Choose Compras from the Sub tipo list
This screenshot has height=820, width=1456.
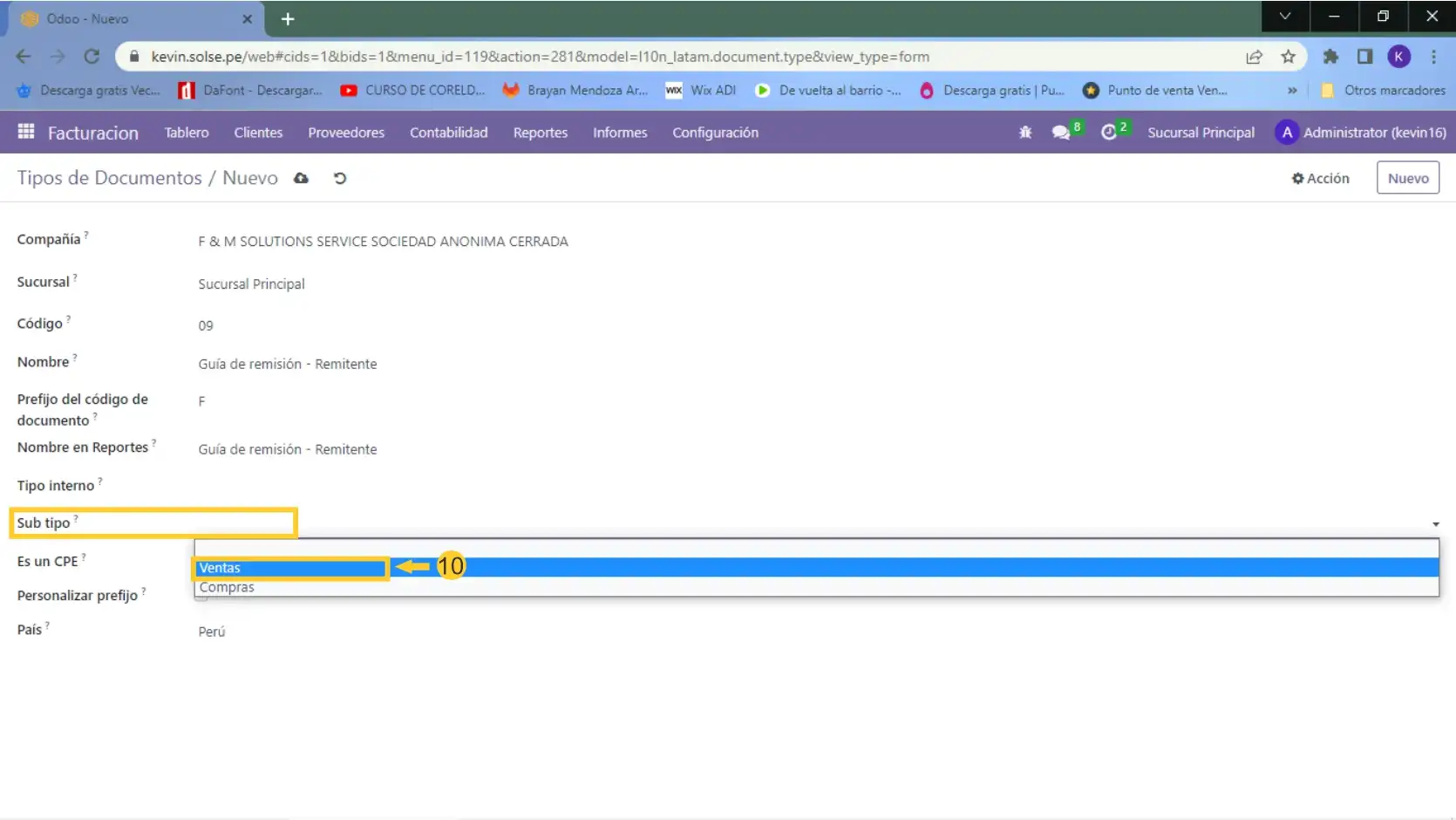(227, 588)
